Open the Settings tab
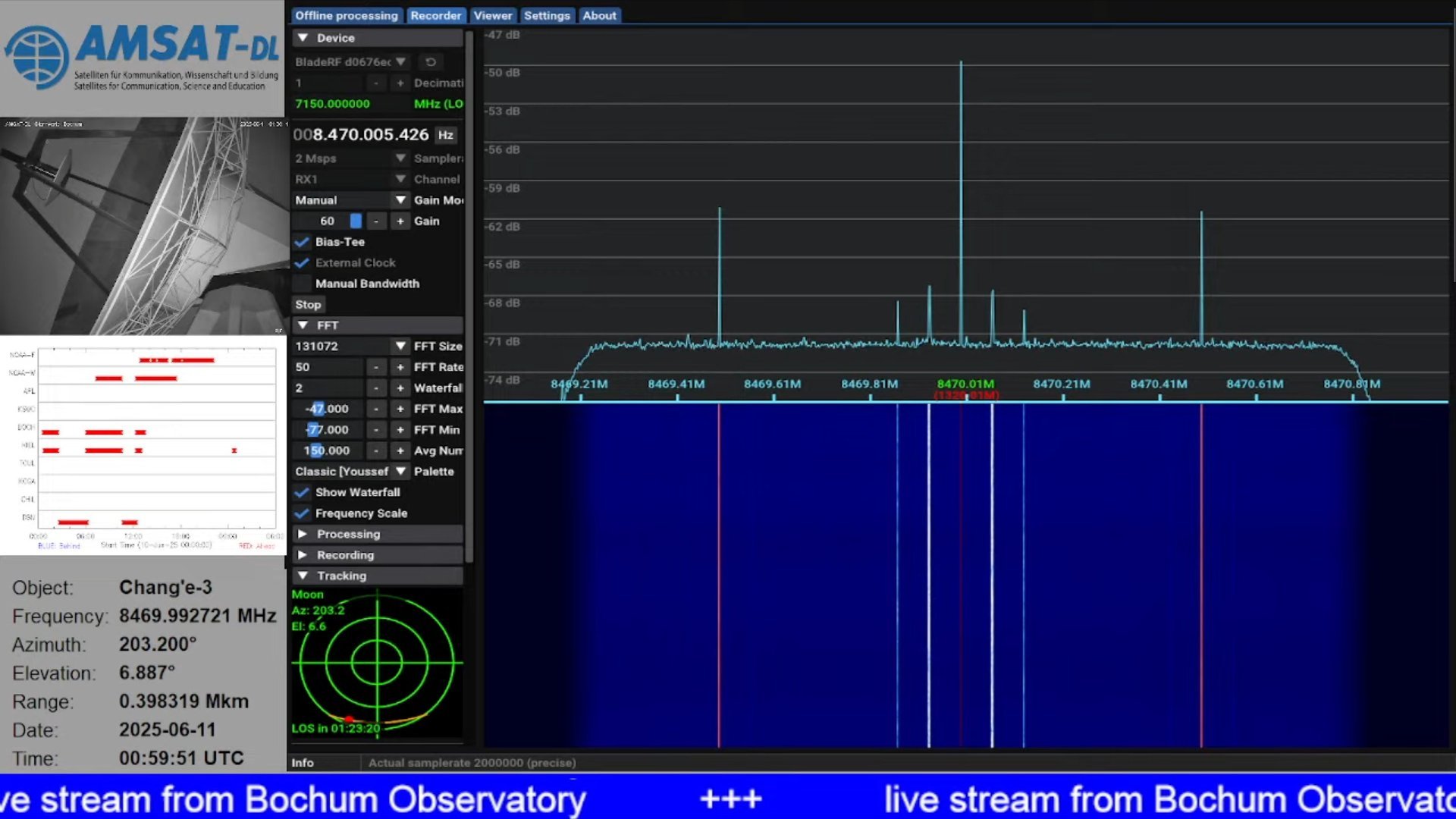The image size is (1456, 819). [x=546, y=15]
